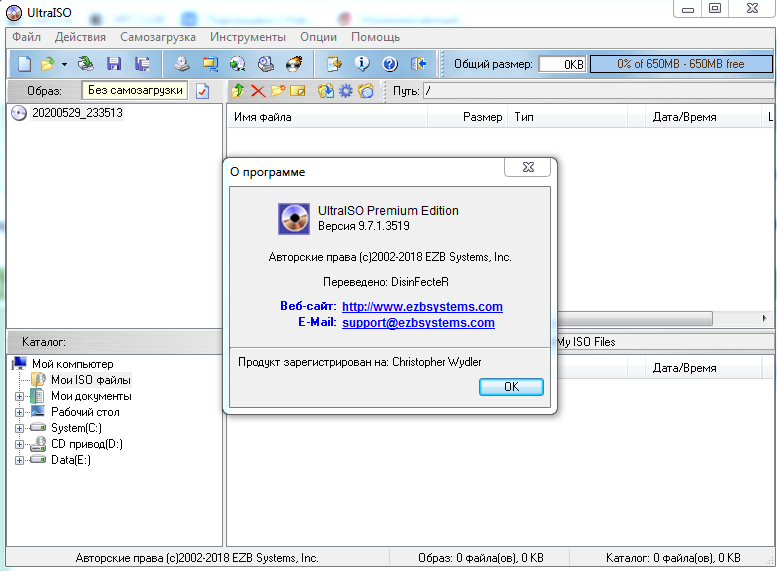Click the Save floppy disk icon
Viewport: 777px width, 571px height.
(x=114, y=64)
